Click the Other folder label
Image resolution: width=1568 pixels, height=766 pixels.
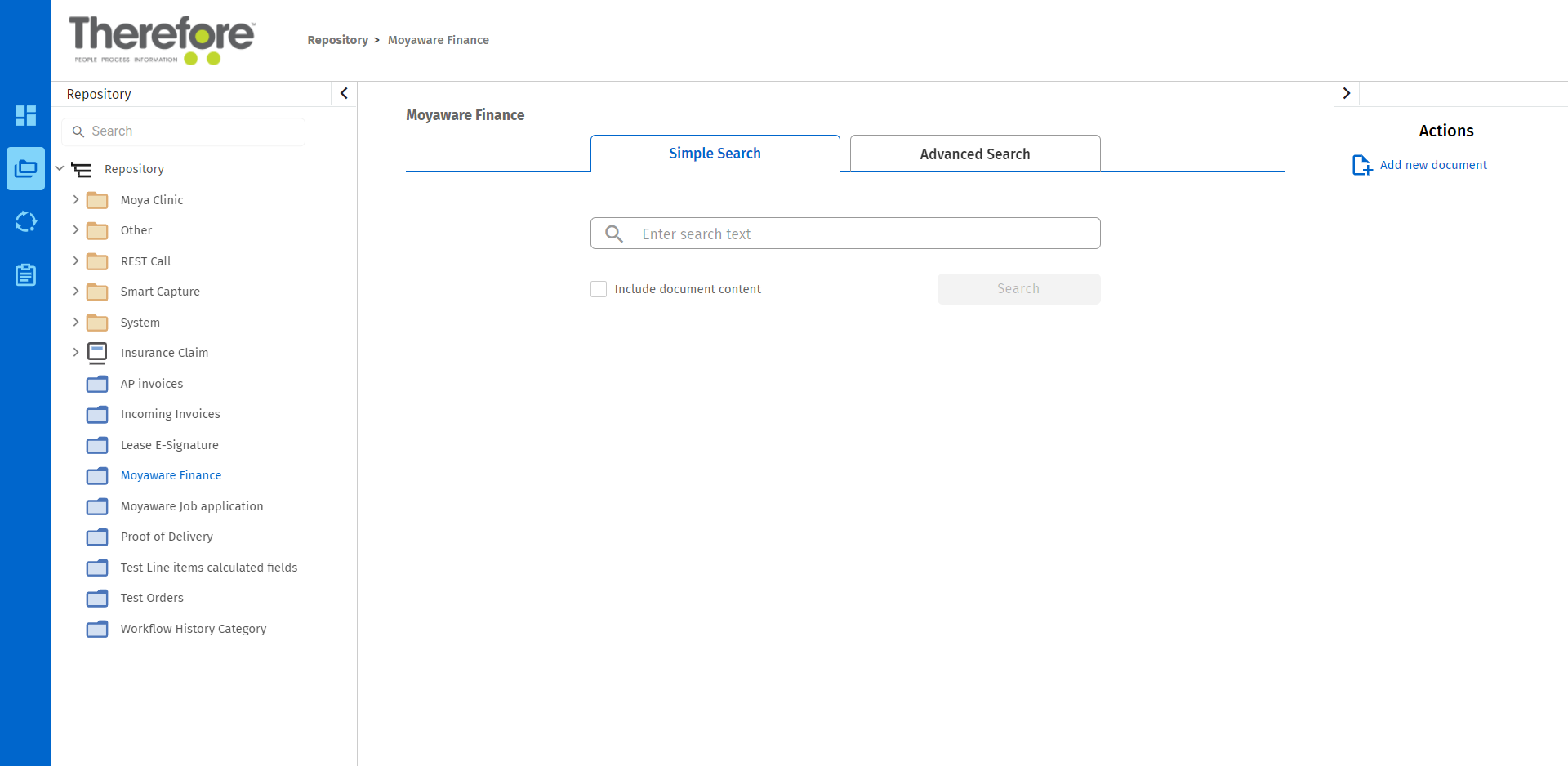coord(136,230)
